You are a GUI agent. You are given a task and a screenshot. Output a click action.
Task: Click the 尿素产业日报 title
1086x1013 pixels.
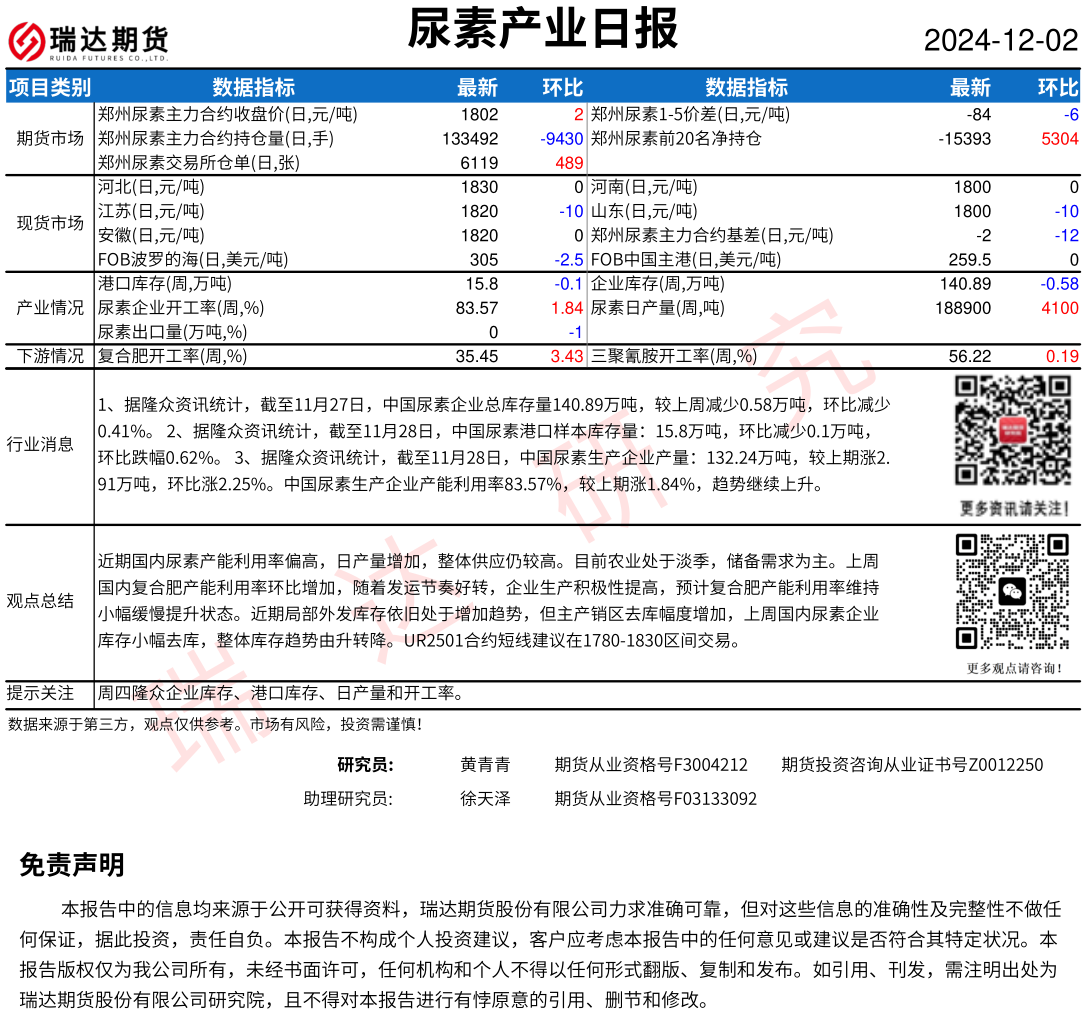click(543, 30)
